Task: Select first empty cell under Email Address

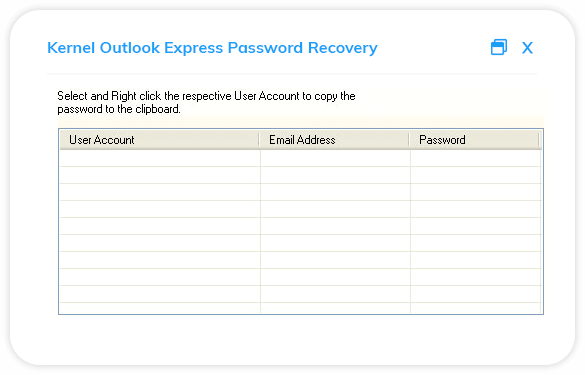Action: click(335, 158)
